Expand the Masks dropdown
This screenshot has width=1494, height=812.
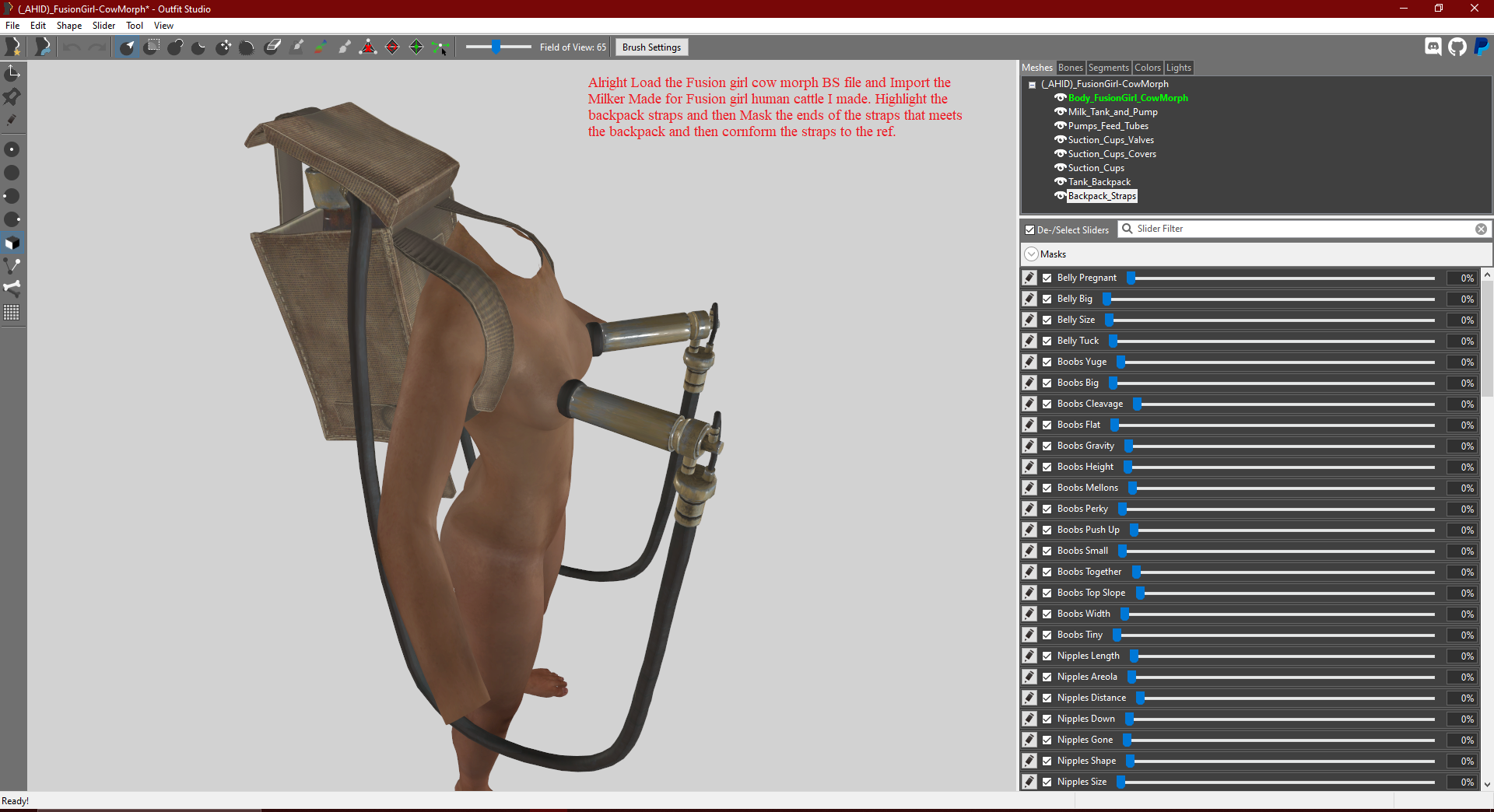[1032, 254]
